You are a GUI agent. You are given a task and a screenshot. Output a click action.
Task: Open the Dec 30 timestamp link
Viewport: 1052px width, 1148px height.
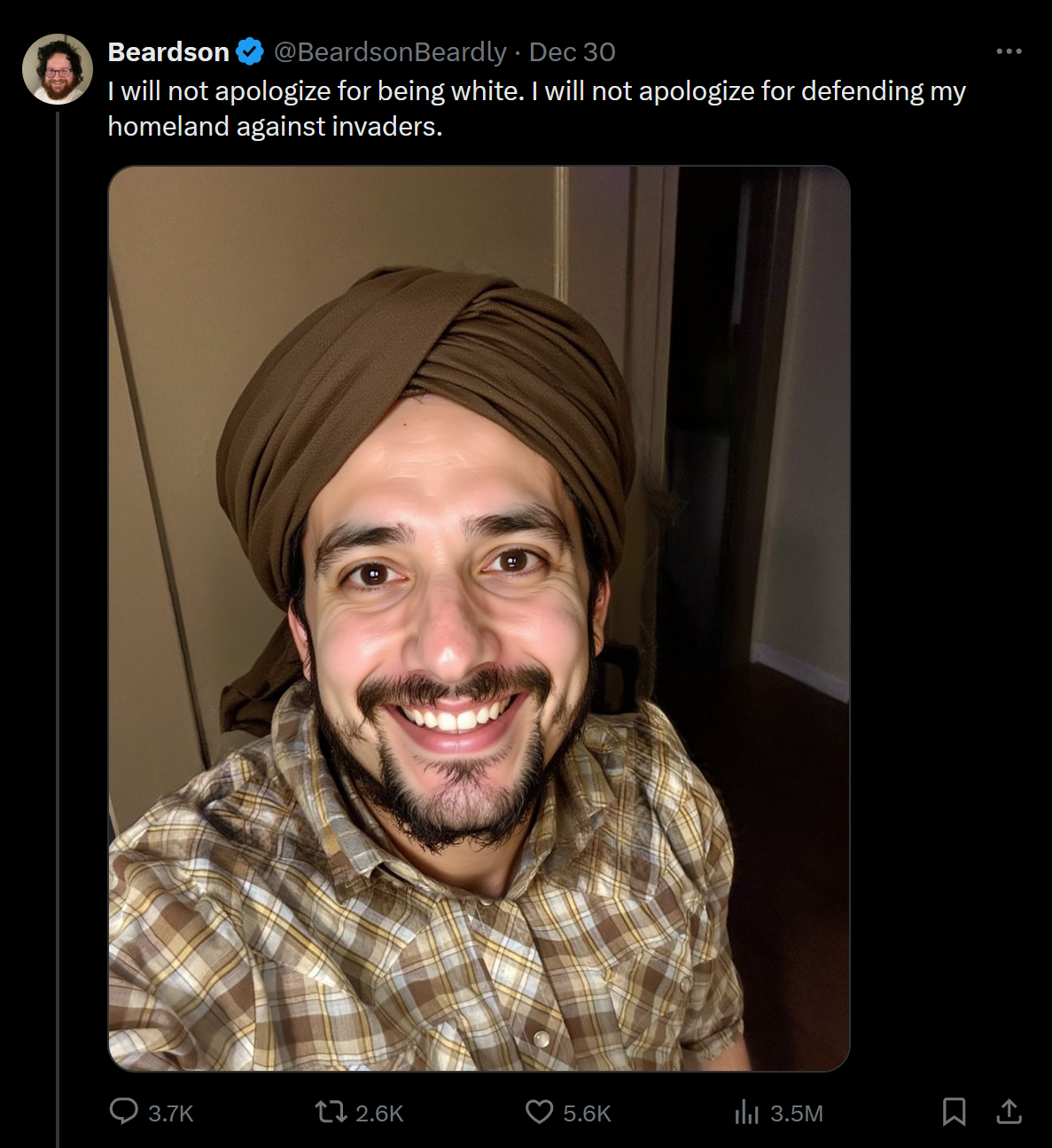[572, 52]
